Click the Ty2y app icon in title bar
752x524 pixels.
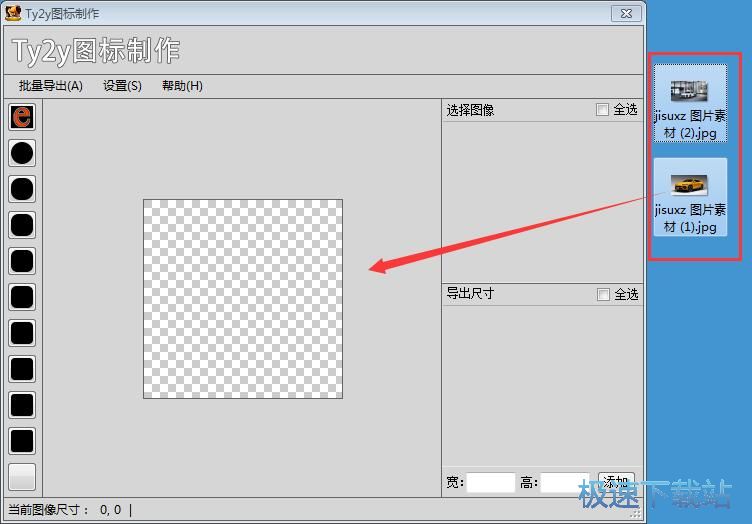(13, 13)
